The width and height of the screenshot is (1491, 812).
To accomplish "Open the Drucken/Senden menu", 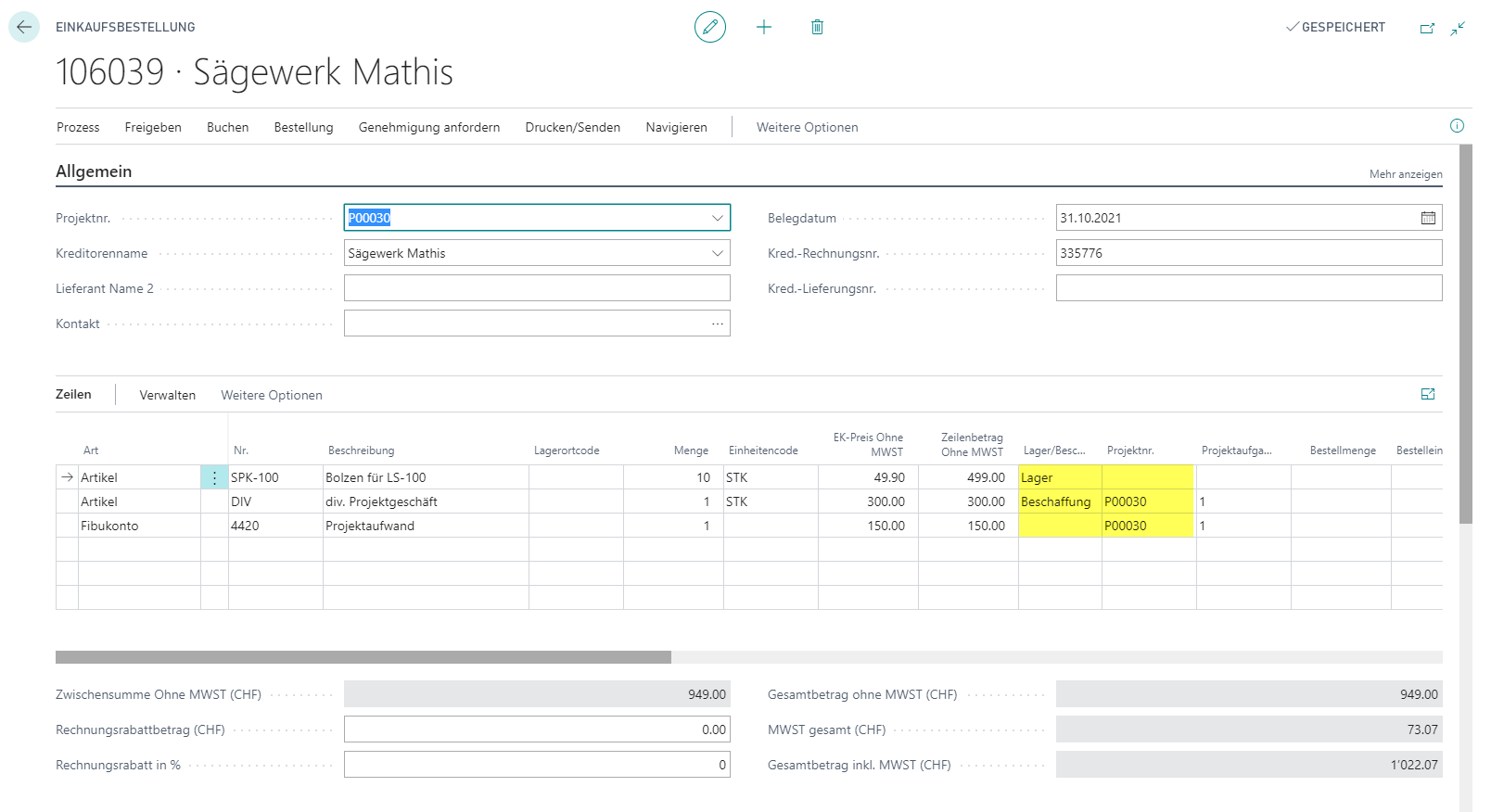I will (x=573, y=127).
